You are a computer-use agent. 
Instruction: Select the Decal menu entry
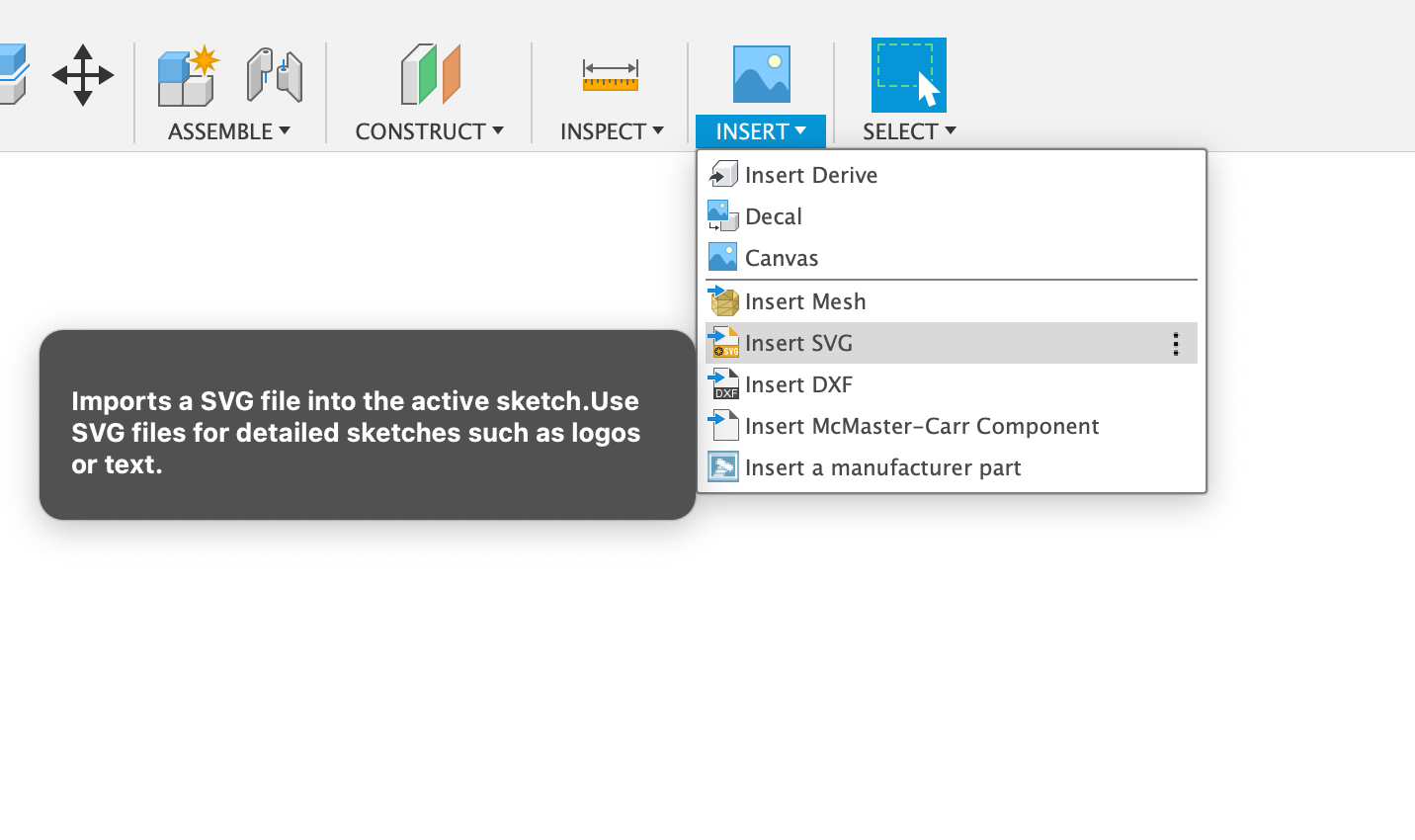point(773,216)
